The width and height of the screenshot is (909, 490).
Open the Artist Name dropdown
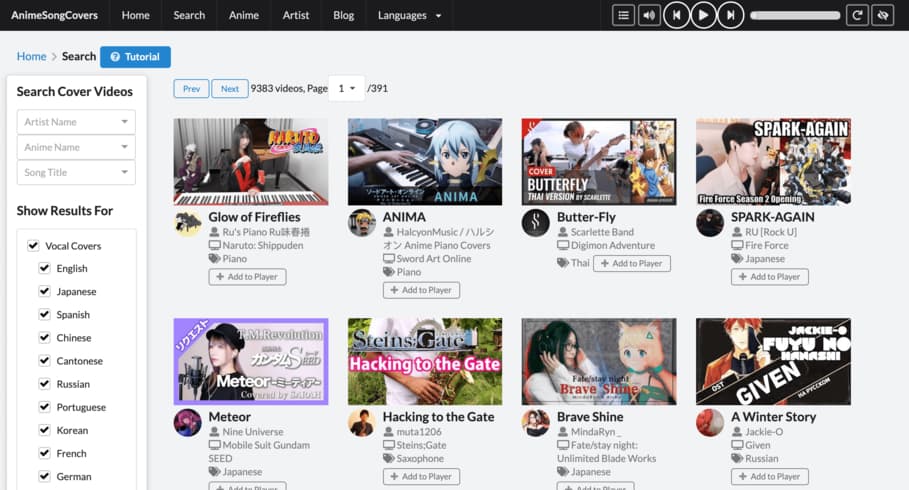pos(76,122)
